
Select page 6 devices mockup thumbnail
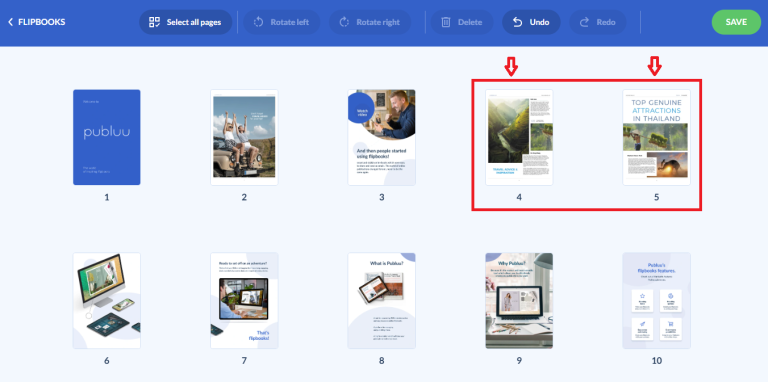(x=107, y=300)
